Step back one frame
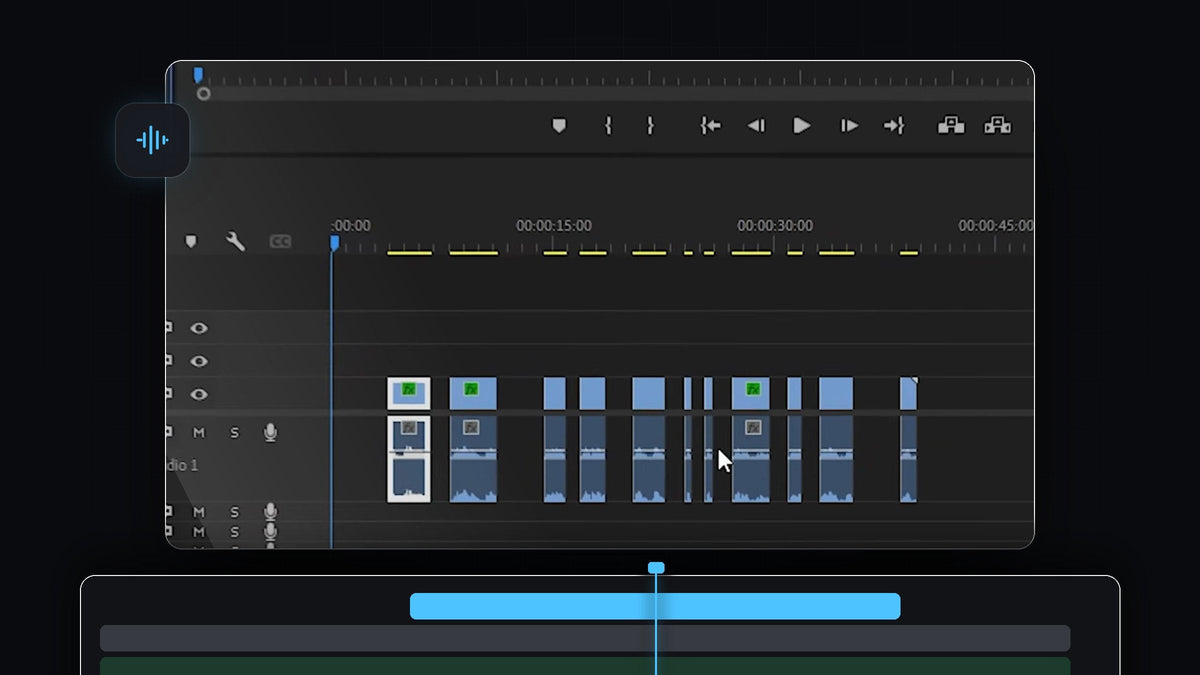 point(756,126)
